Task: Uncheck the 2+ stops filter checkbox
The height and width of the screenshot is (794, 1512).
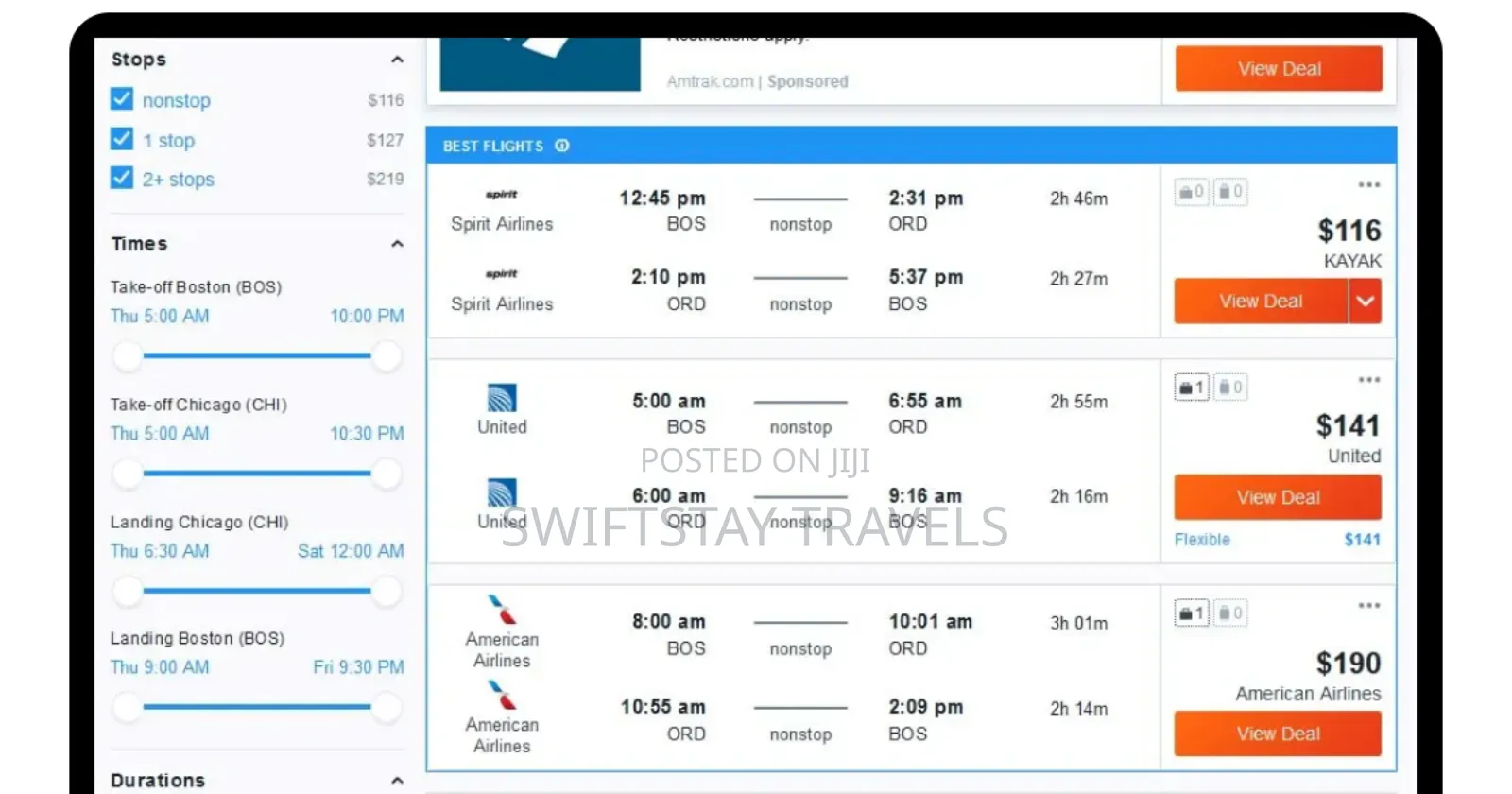Action: [x=122, y=178]
